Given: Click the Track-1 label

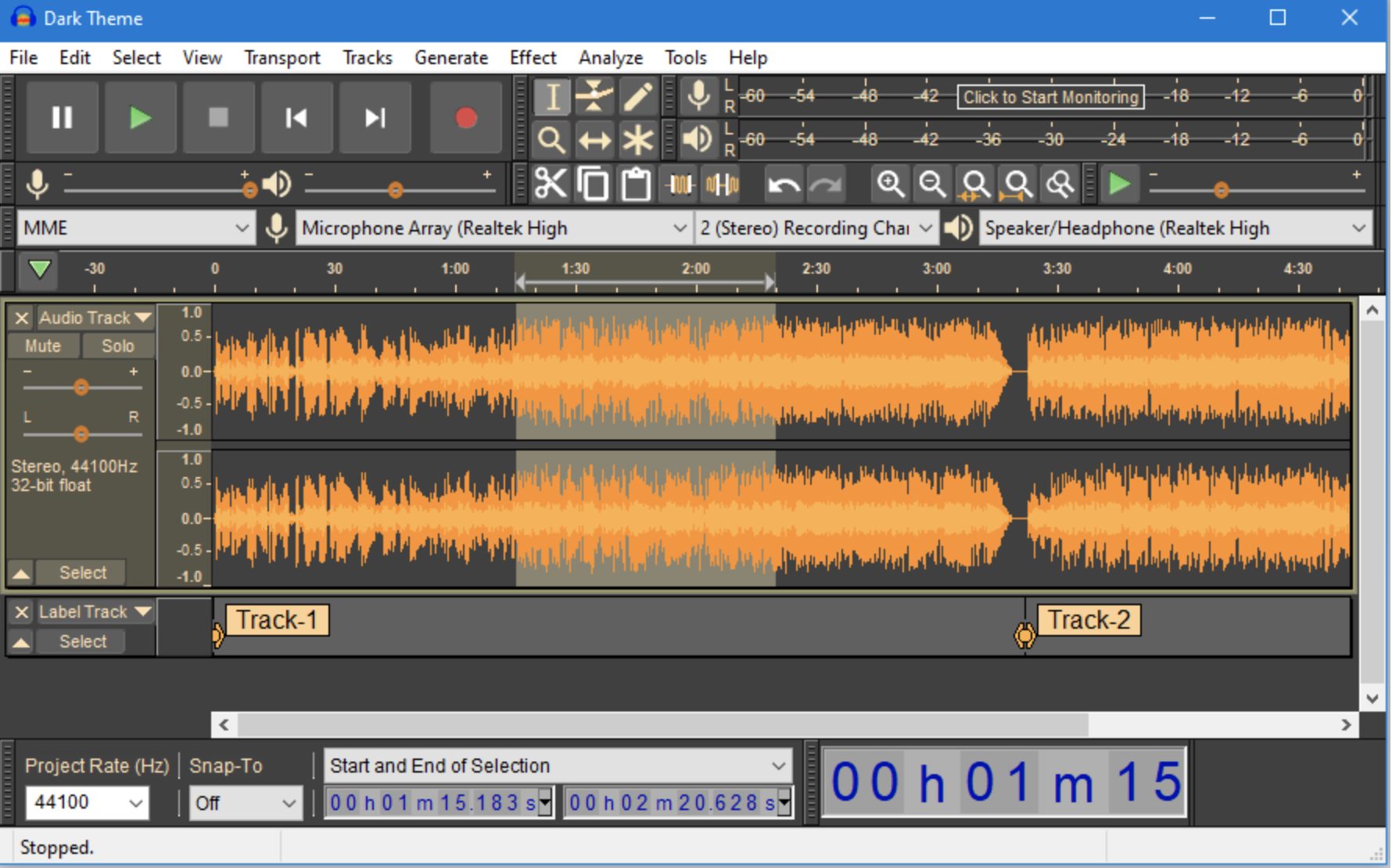Looking at the screenshot, I should pos(277,620).
